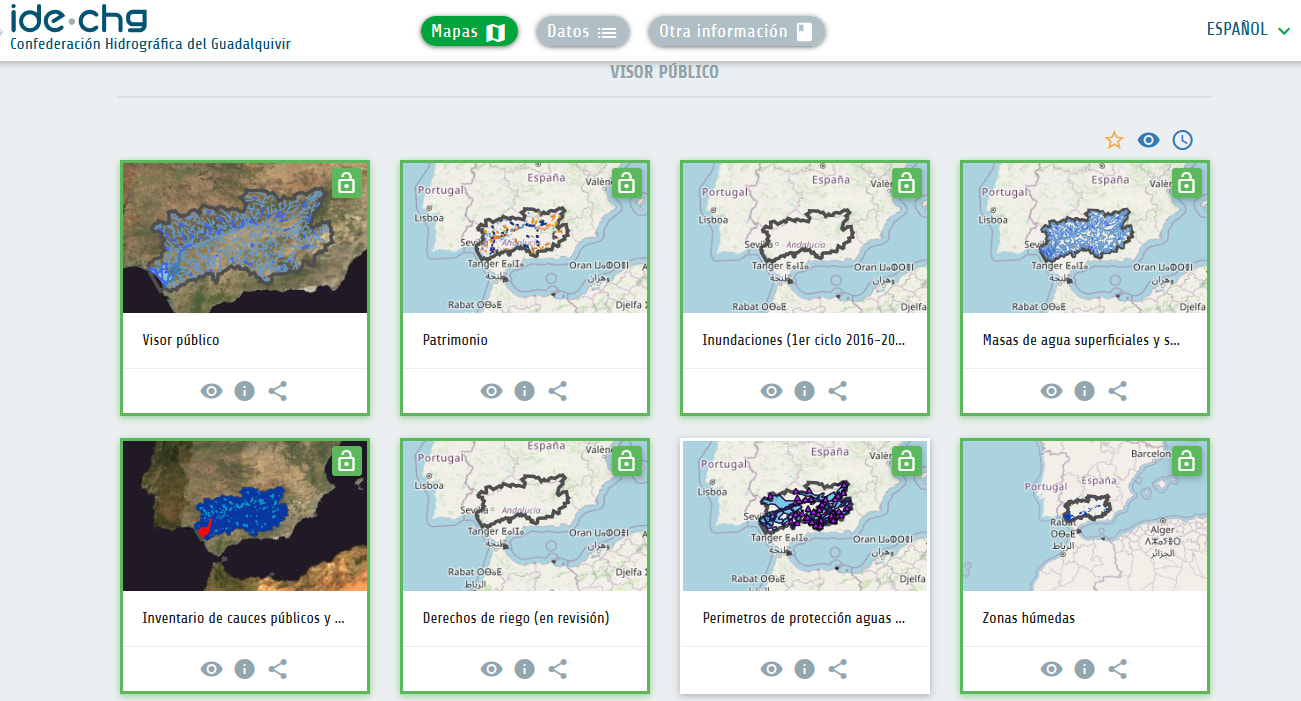Expand the language chevron arrow
1301x701 pixels.
(1285, 31)
